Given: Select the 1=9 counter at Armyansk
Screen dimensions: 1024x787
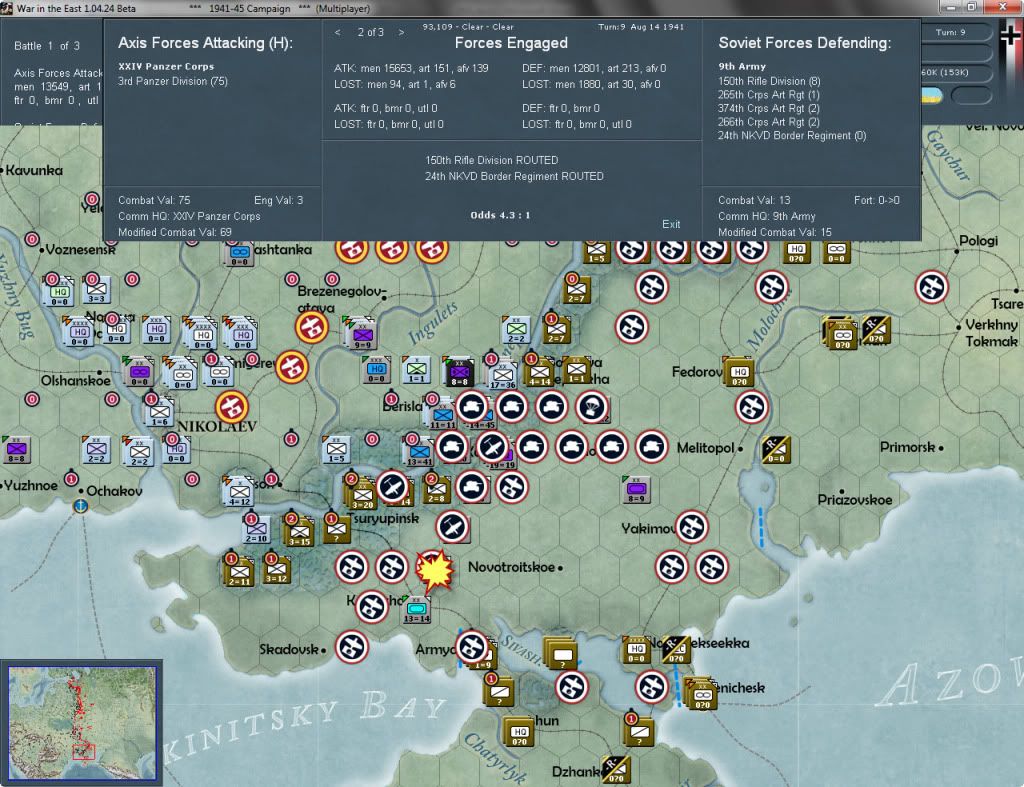Looking at the screenshot, I should 484,656.
